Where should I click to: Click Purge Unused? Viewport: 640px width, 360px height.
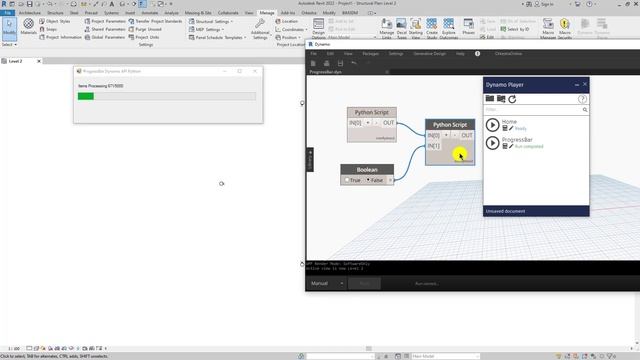tap(145, 29)
